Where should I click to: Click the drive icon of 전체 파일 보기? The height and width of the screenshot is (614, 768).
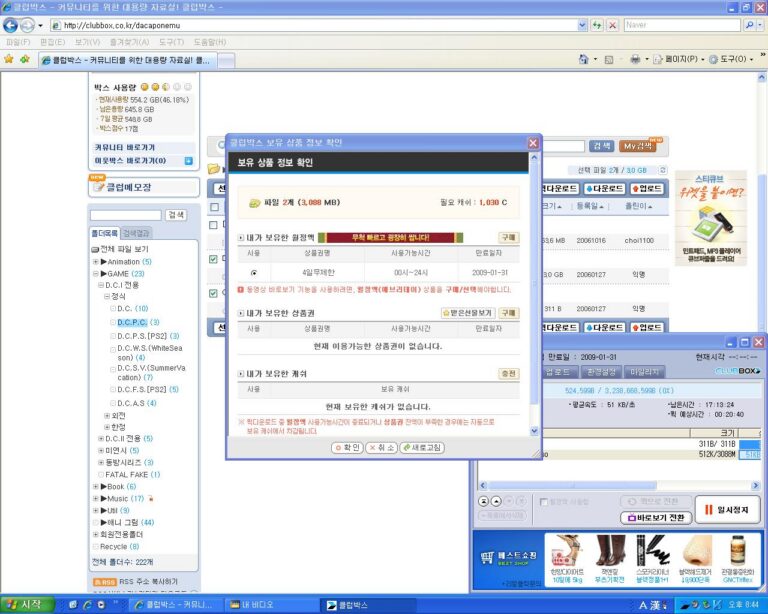[95, 249]
